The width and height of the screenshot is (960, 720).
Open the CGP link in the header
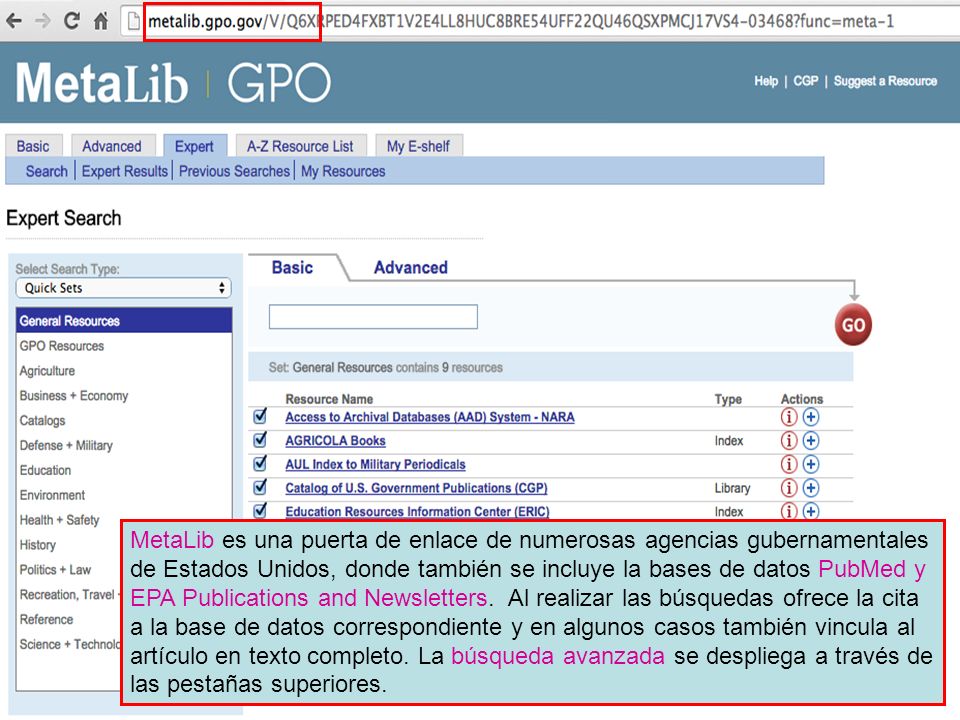[806, 81]
